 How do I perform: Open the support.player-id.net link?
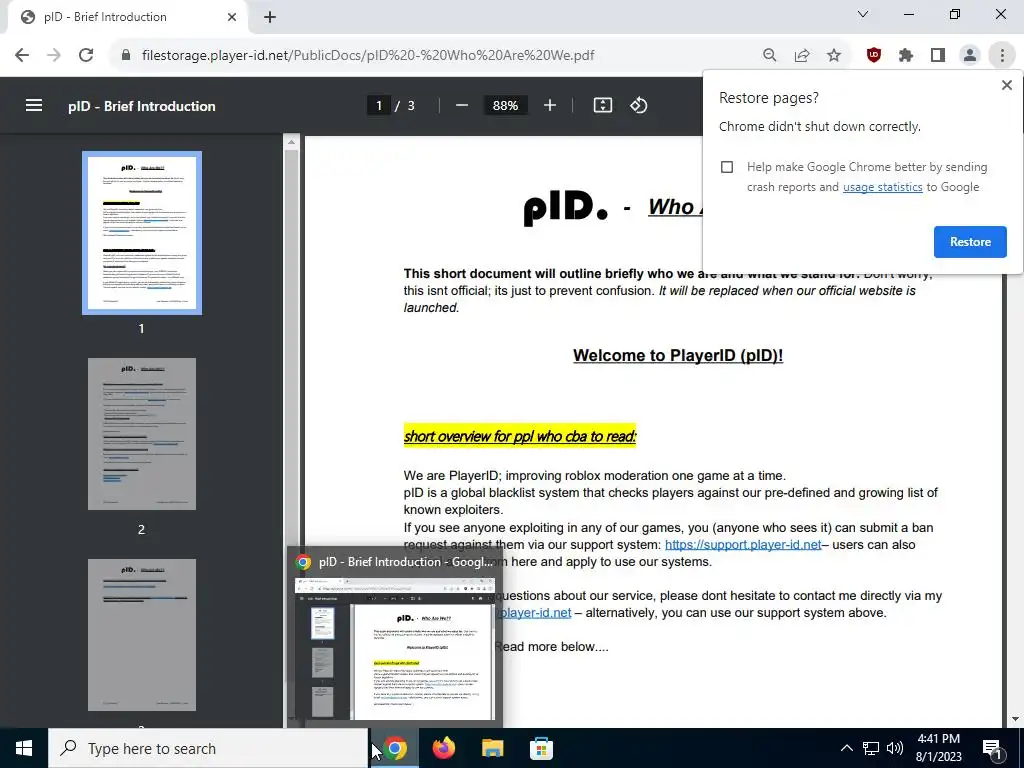pos(743,545)
